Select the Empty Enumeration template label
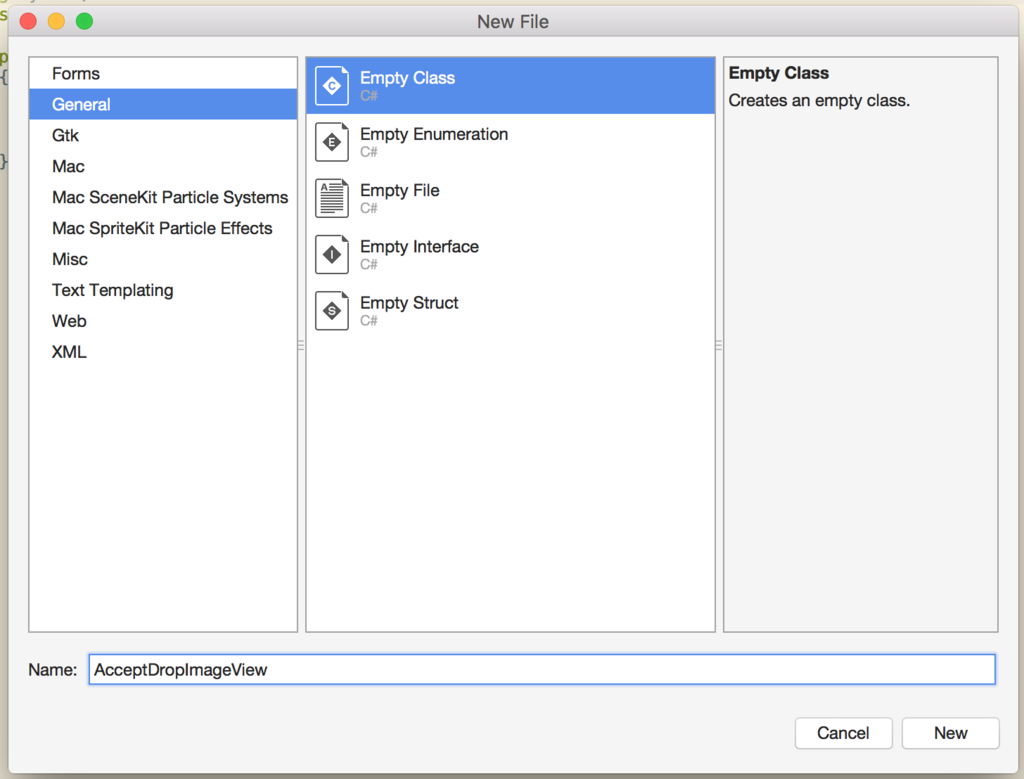Image resolution: width=1024 pixels, height=779 pixels. pyautogui.click(x=434, y=134)
